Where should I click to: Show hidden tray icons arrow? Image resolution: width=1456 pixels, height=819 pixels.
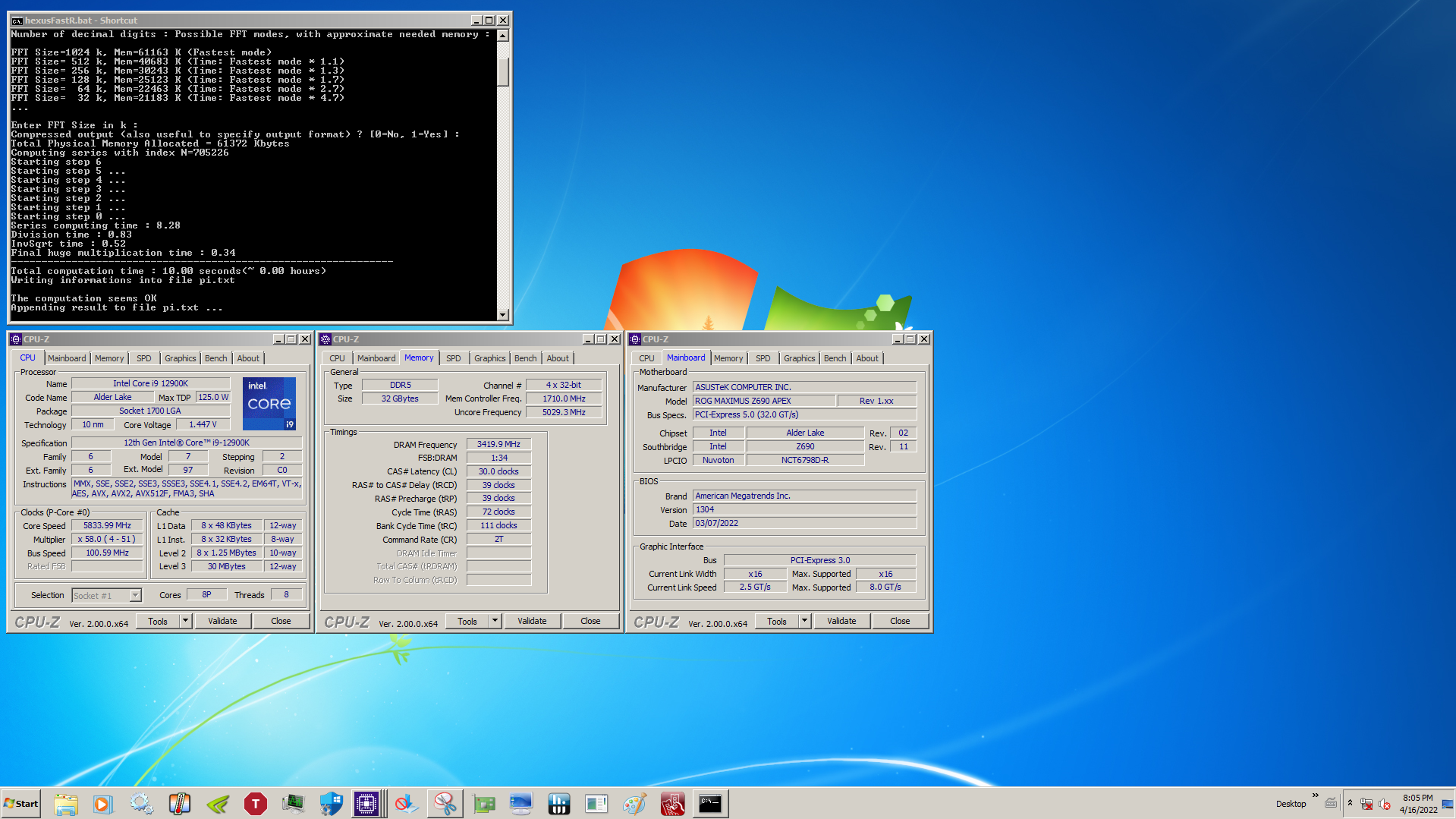[1350, 803]
